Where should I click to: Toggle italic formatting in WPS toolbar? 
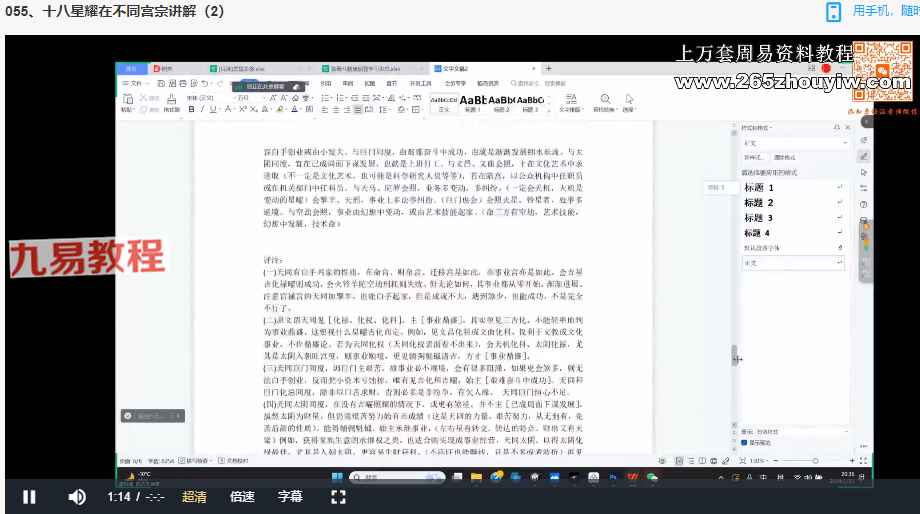[x=201, y=109]
